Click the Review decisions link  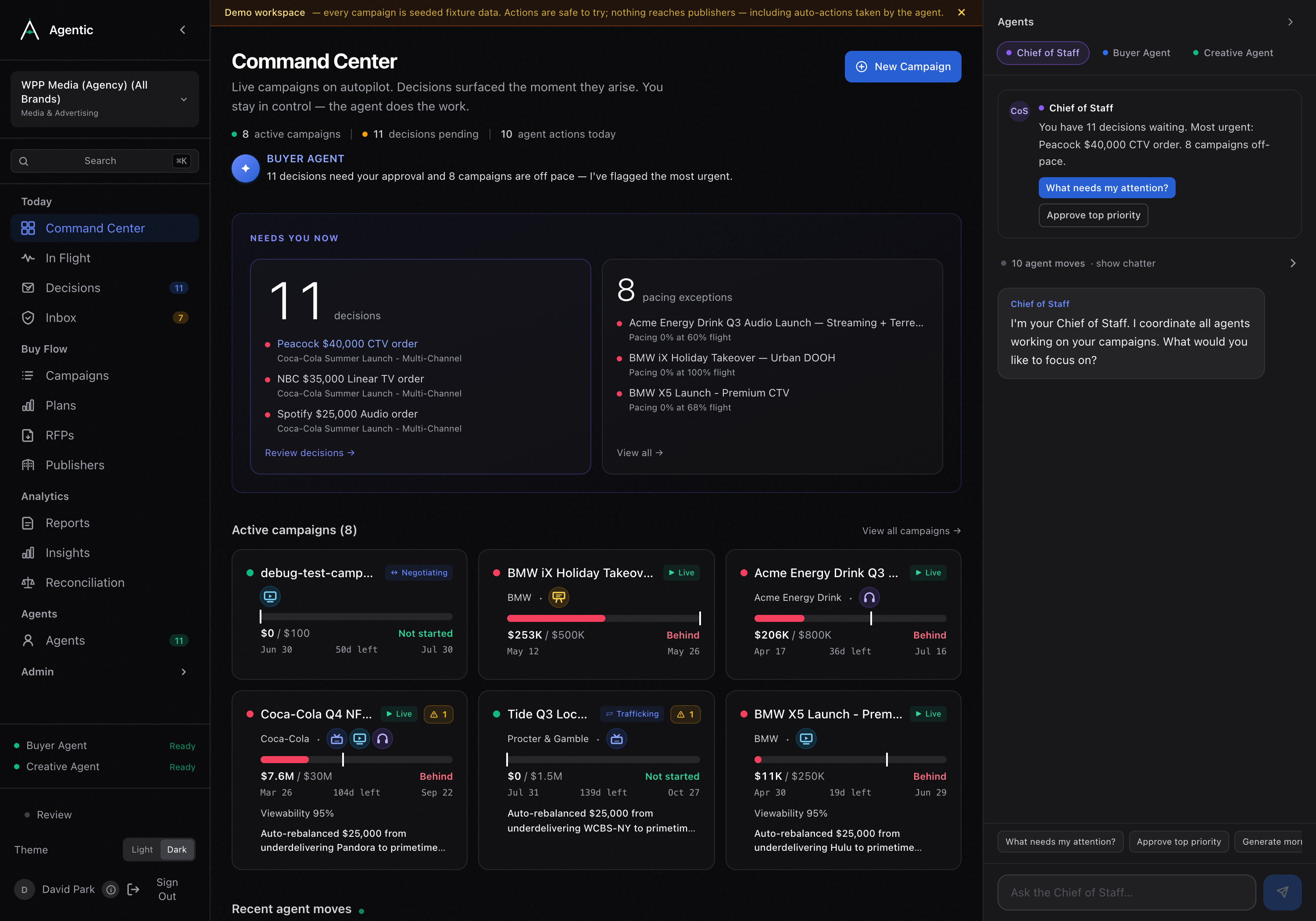[x=310, y=453]
